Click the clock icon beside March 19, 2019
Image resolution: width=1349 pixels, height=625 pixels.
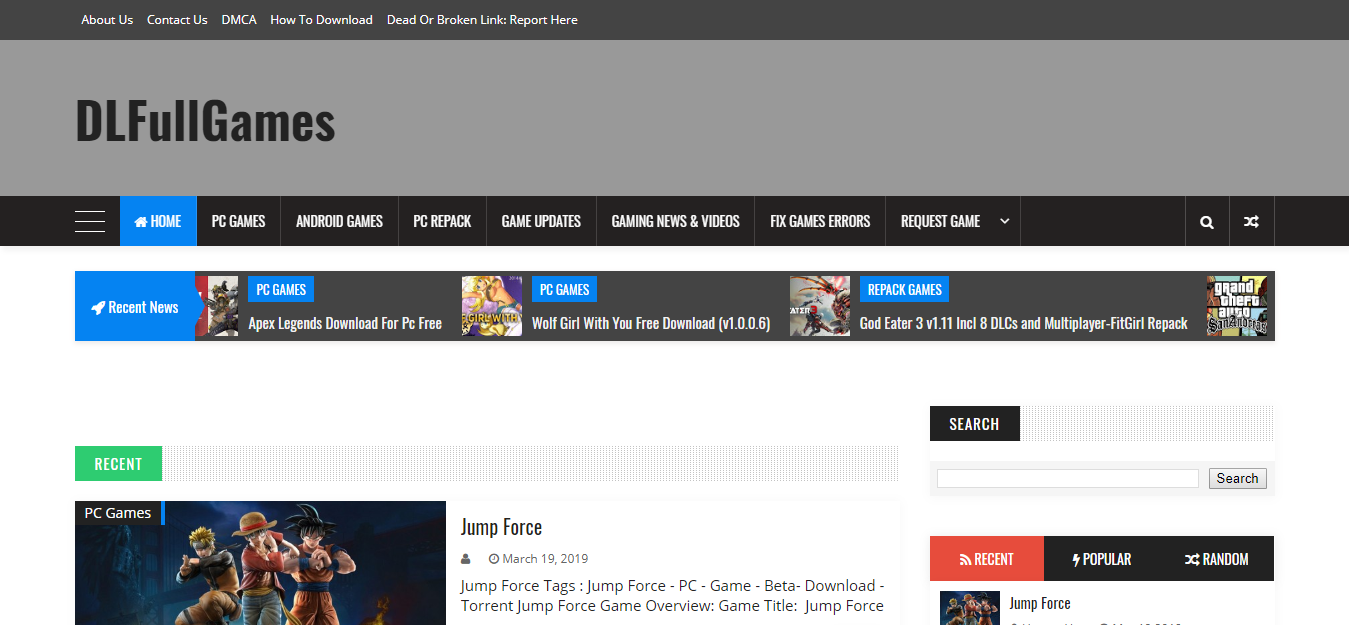click(493, 558)
